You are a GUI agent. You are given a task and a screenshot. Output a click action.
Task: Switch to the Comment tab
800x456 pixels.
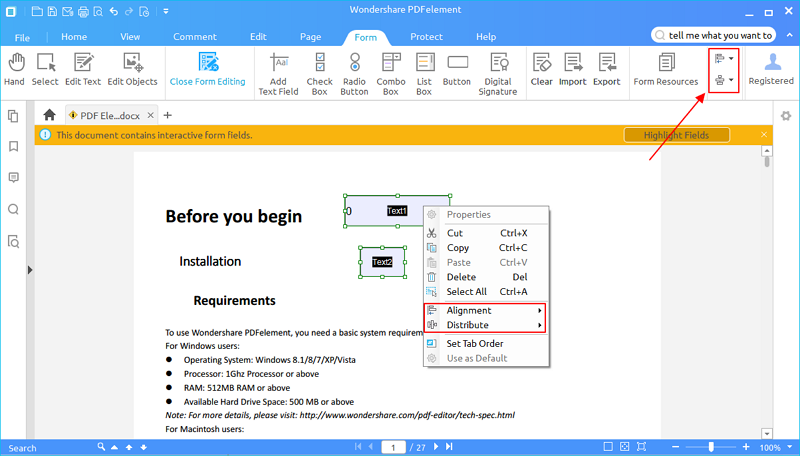194,37
